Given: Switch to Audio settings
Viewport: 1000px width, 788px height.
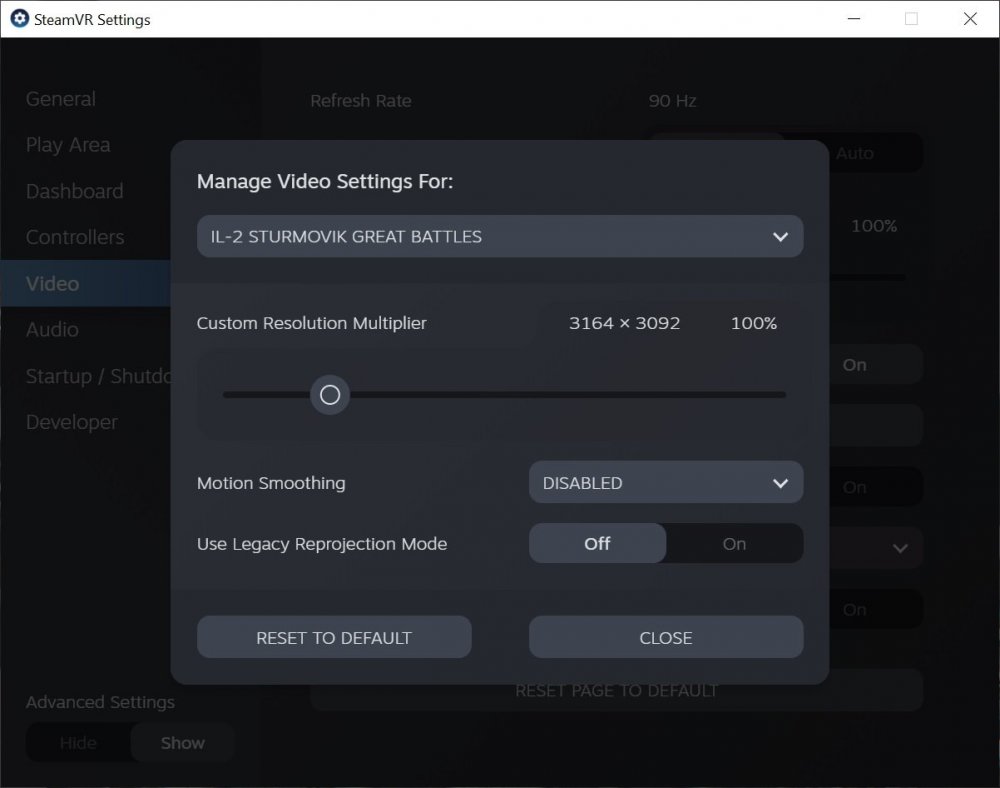Looking at the screenshot, I should click(51, 329).
